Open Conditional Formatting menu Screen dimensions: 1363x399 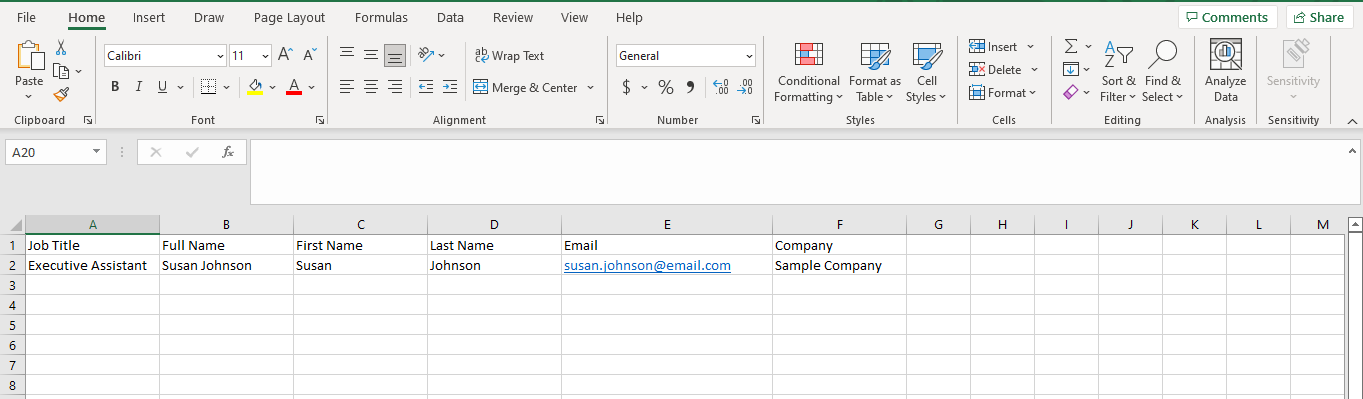coord(808,73)
